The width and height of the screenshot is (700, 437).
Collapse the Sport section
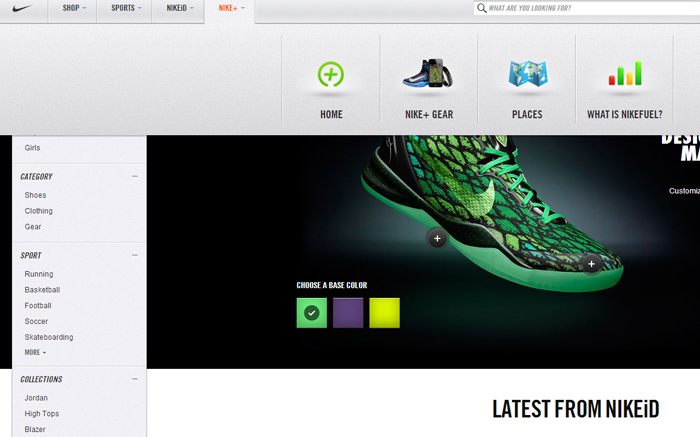[135, 255]
